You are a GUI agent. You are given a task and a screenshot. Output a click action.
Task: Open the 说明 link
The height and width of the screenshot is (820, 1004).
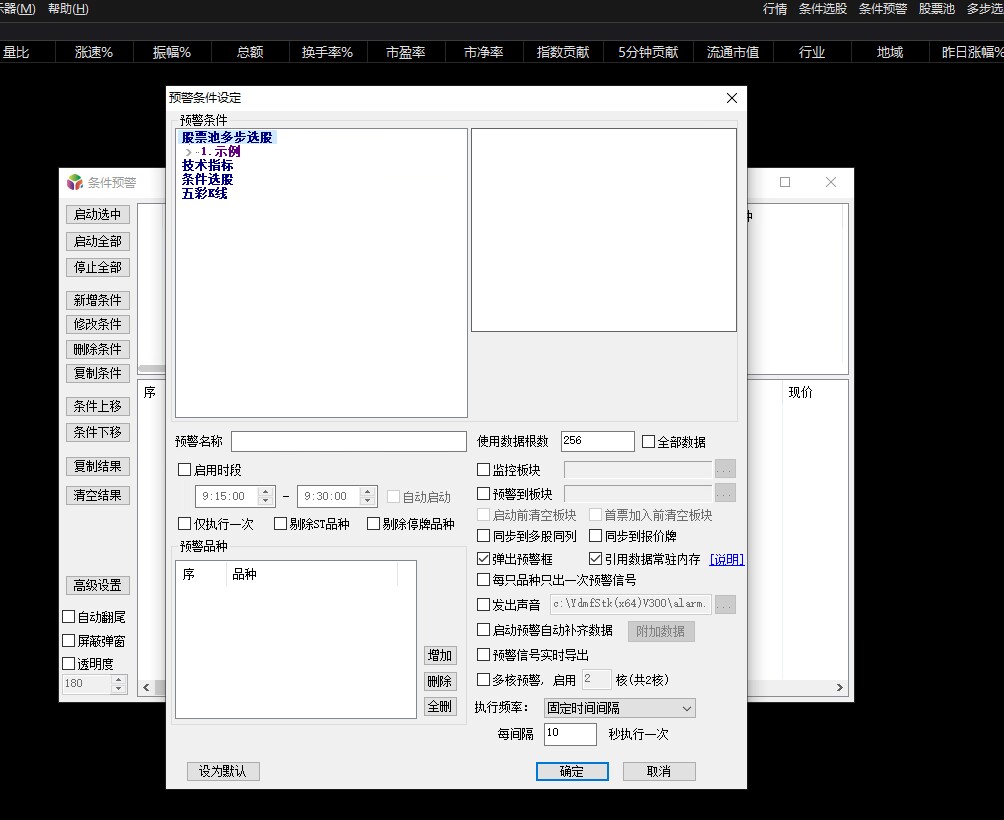[727, 559]
